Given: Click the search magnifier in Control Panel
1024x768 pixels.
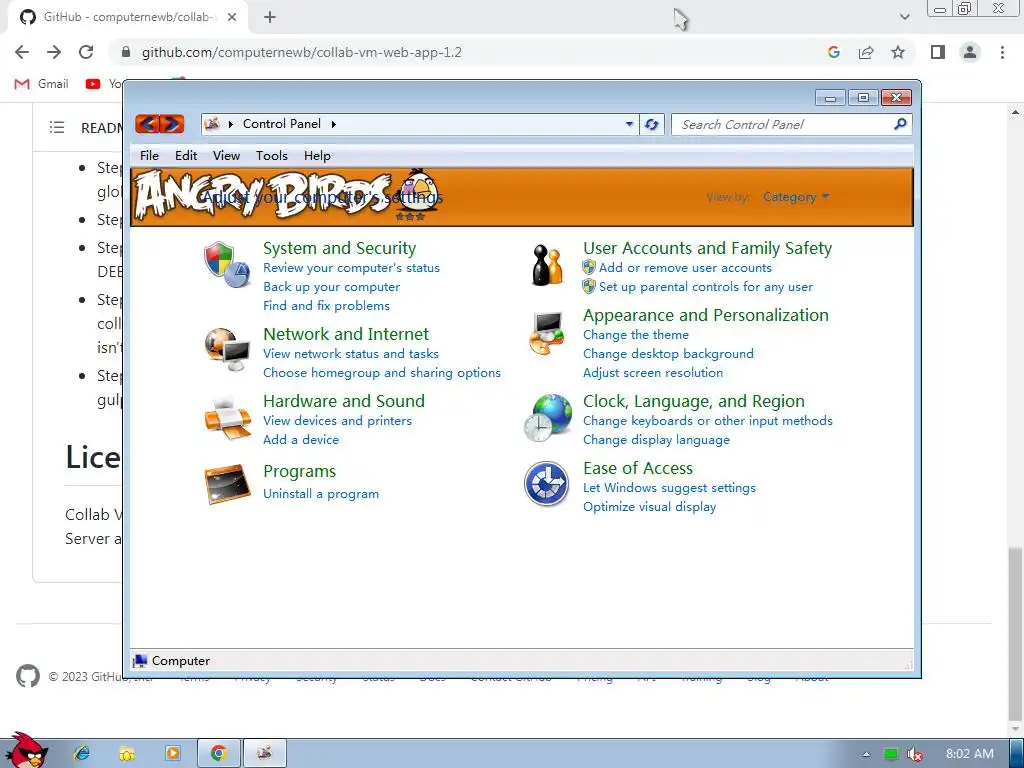Looking at the screenshot, I should pos(900,124).
